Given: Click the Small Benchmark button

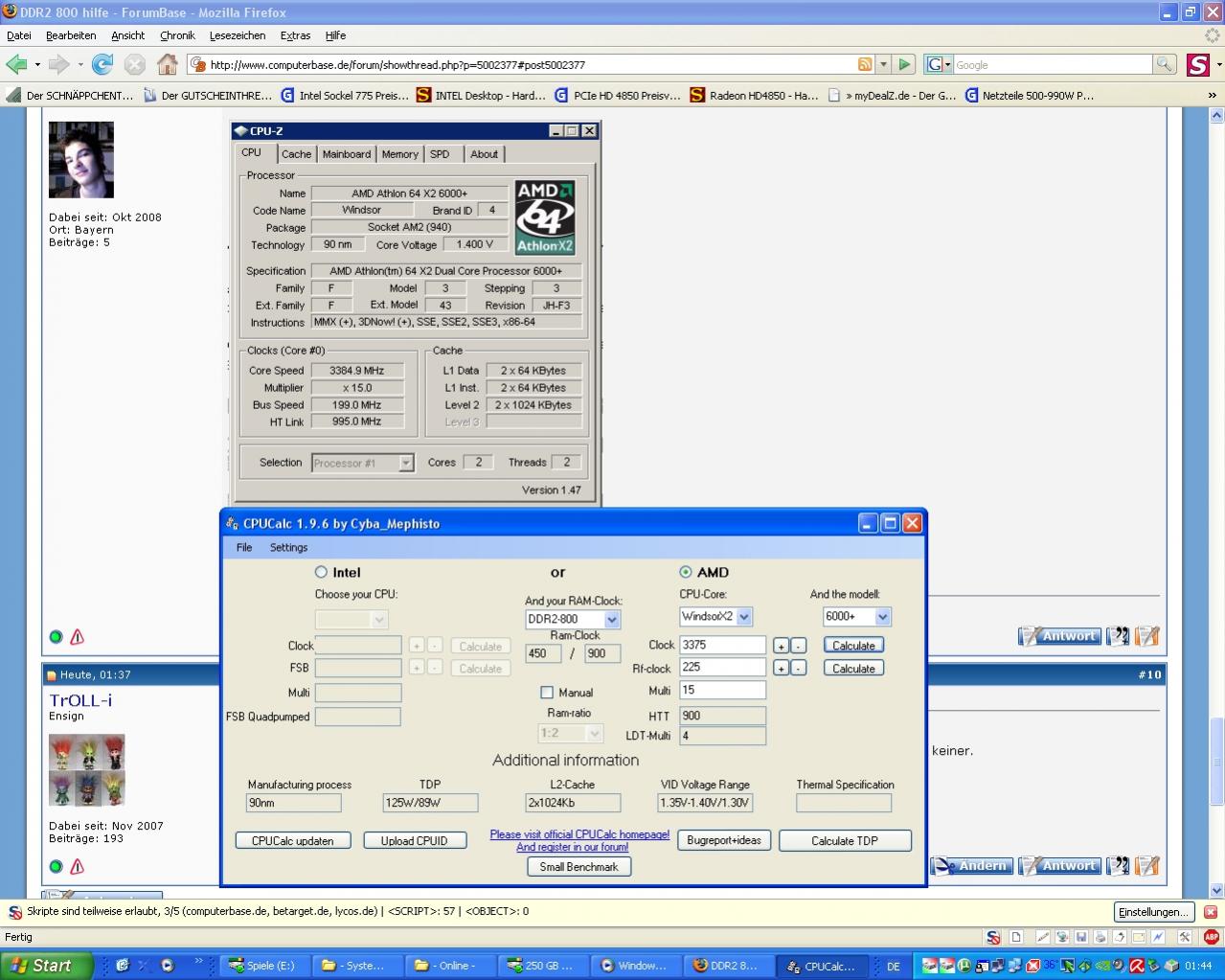Looking at the screenshot, I should pyautogui.click(x=578, y=867).
